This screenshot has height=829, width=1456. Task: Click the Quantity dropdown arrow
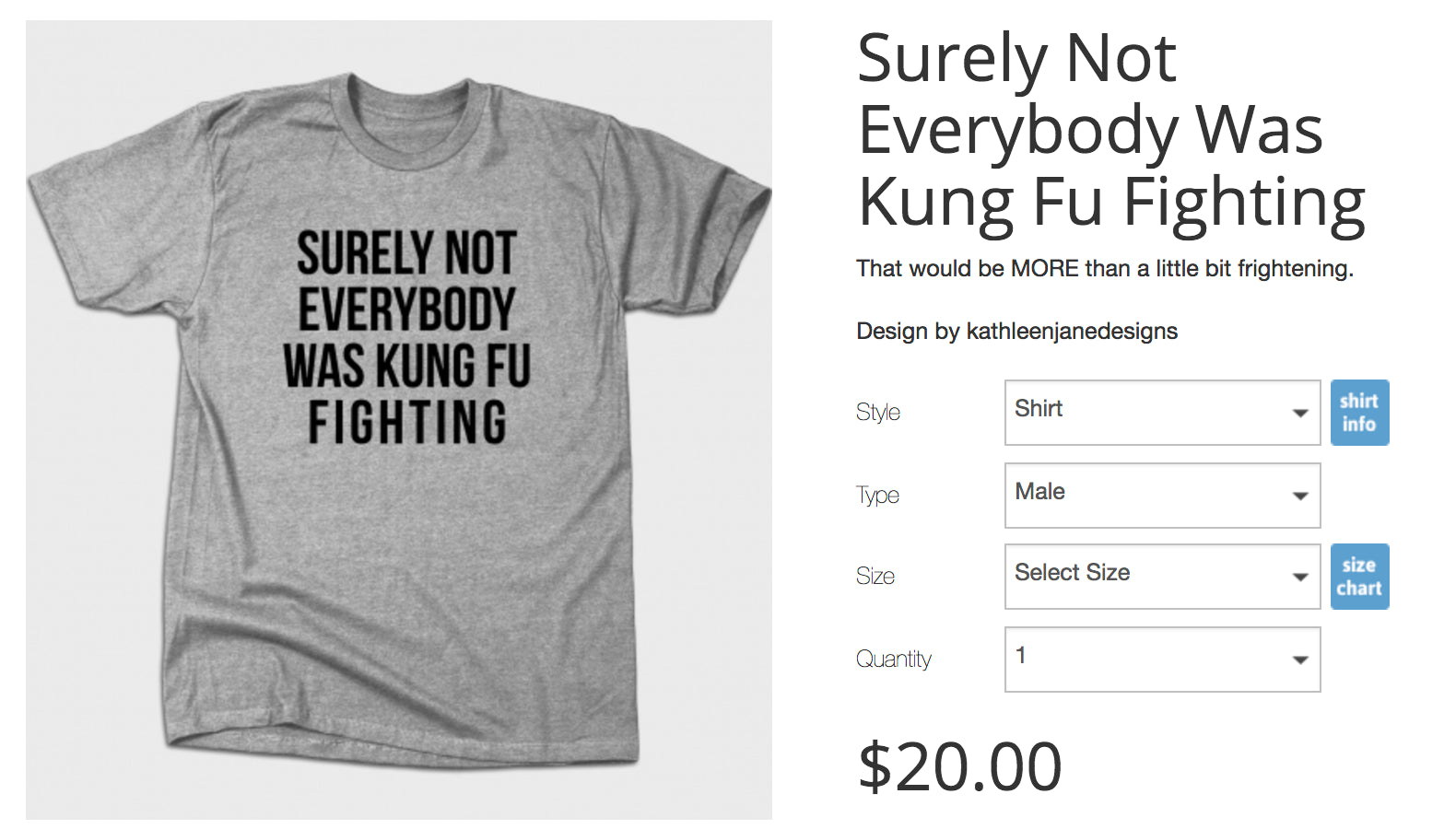1300,660
